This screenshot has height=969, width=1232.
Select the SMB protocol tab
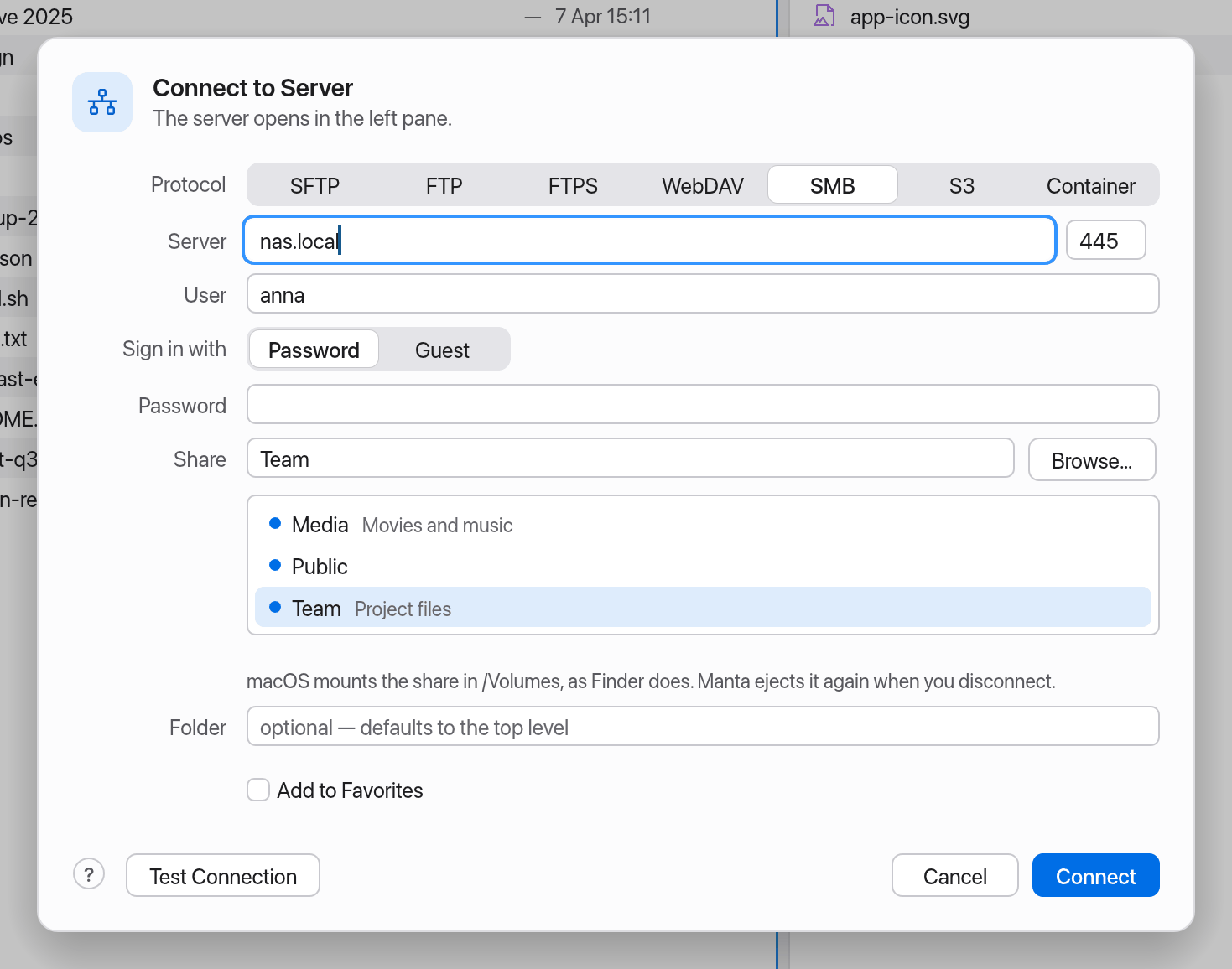[833, 185]
